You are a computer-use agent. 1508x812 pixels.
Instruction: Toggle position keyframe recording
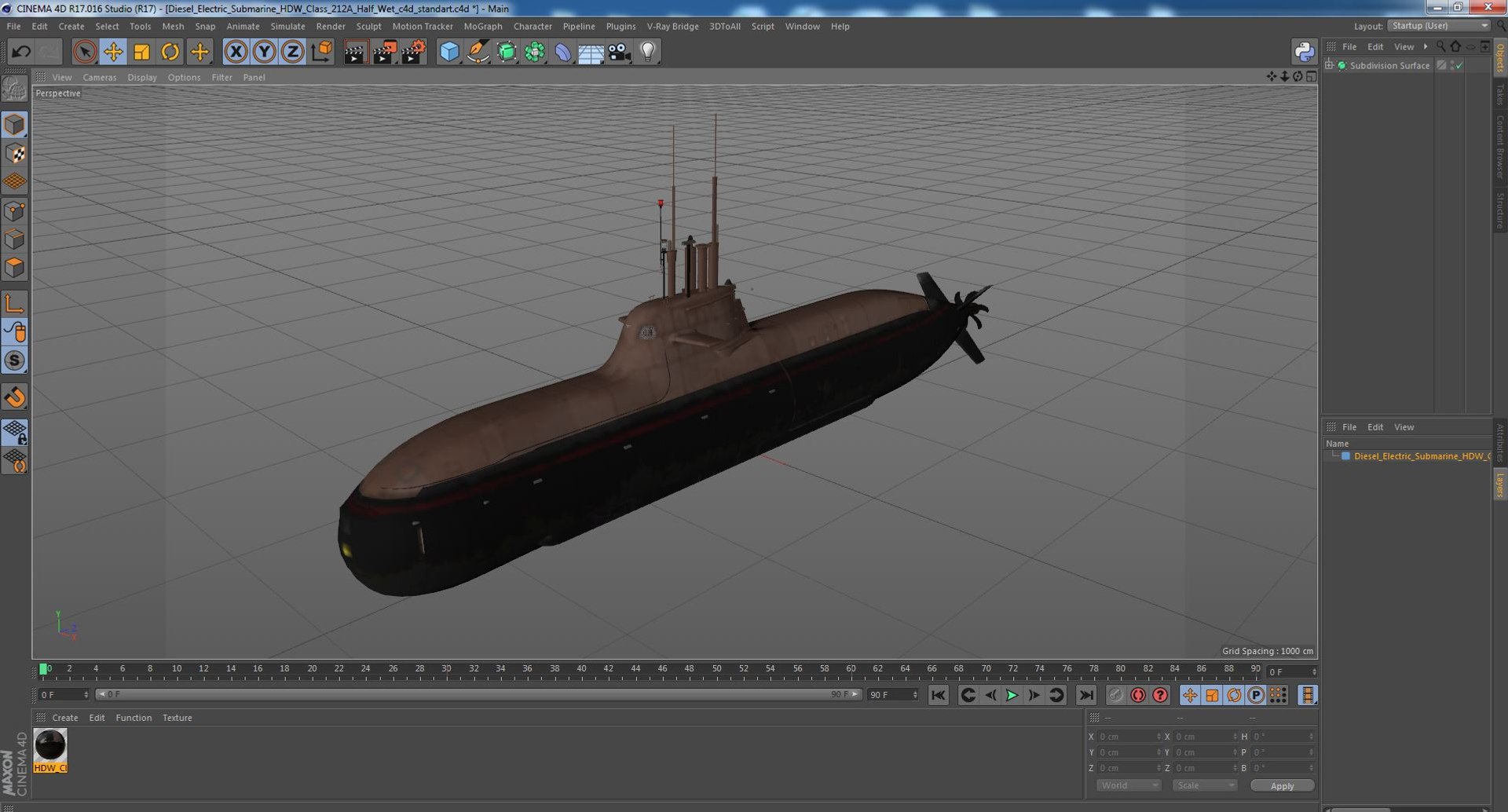(1190, 695)
